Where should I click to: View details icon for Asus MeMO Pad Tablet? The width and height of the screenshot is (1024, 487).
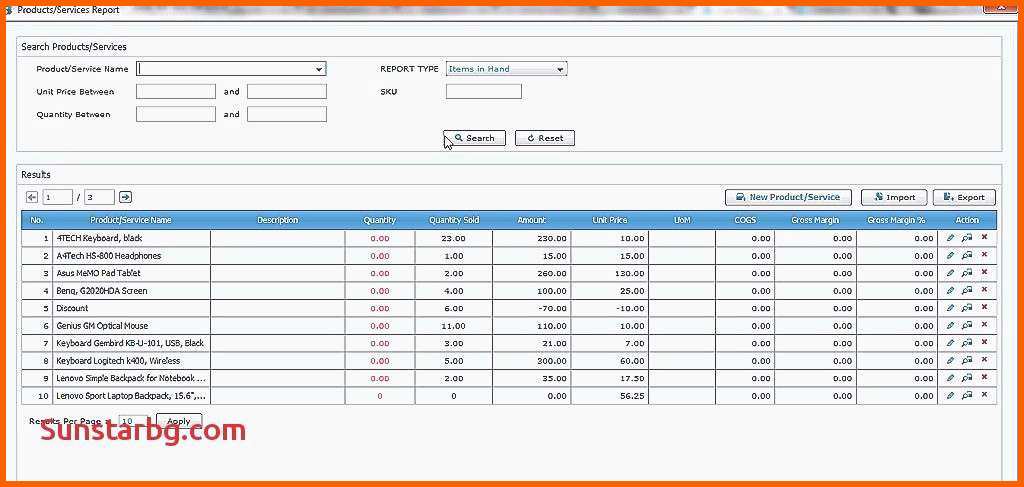[x=967, y=273]
